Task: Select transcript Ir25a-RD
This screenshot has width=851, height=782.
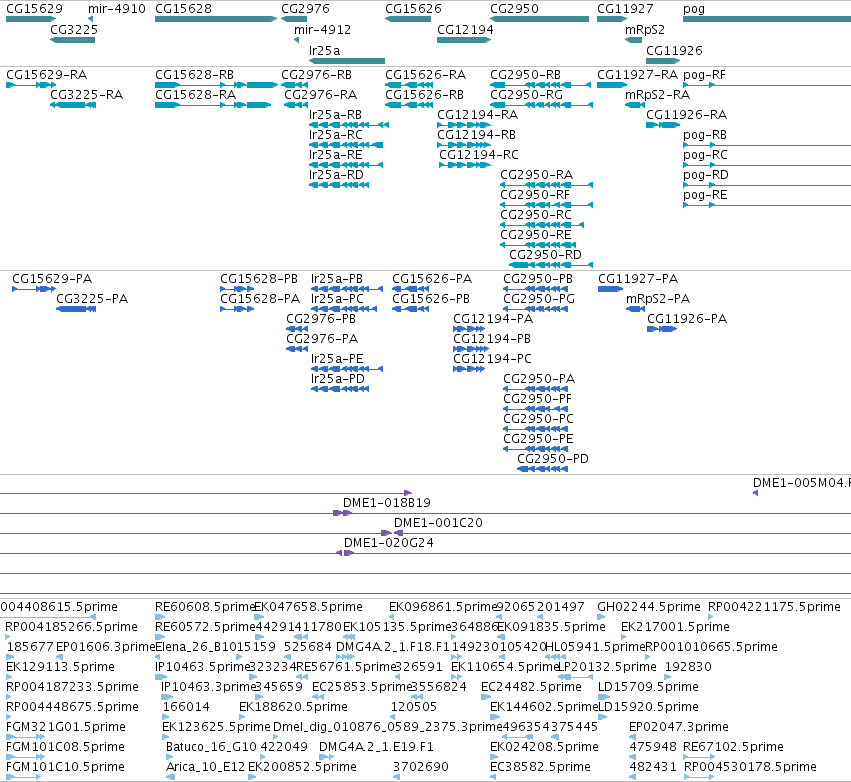Action: [x=339, y=185]
